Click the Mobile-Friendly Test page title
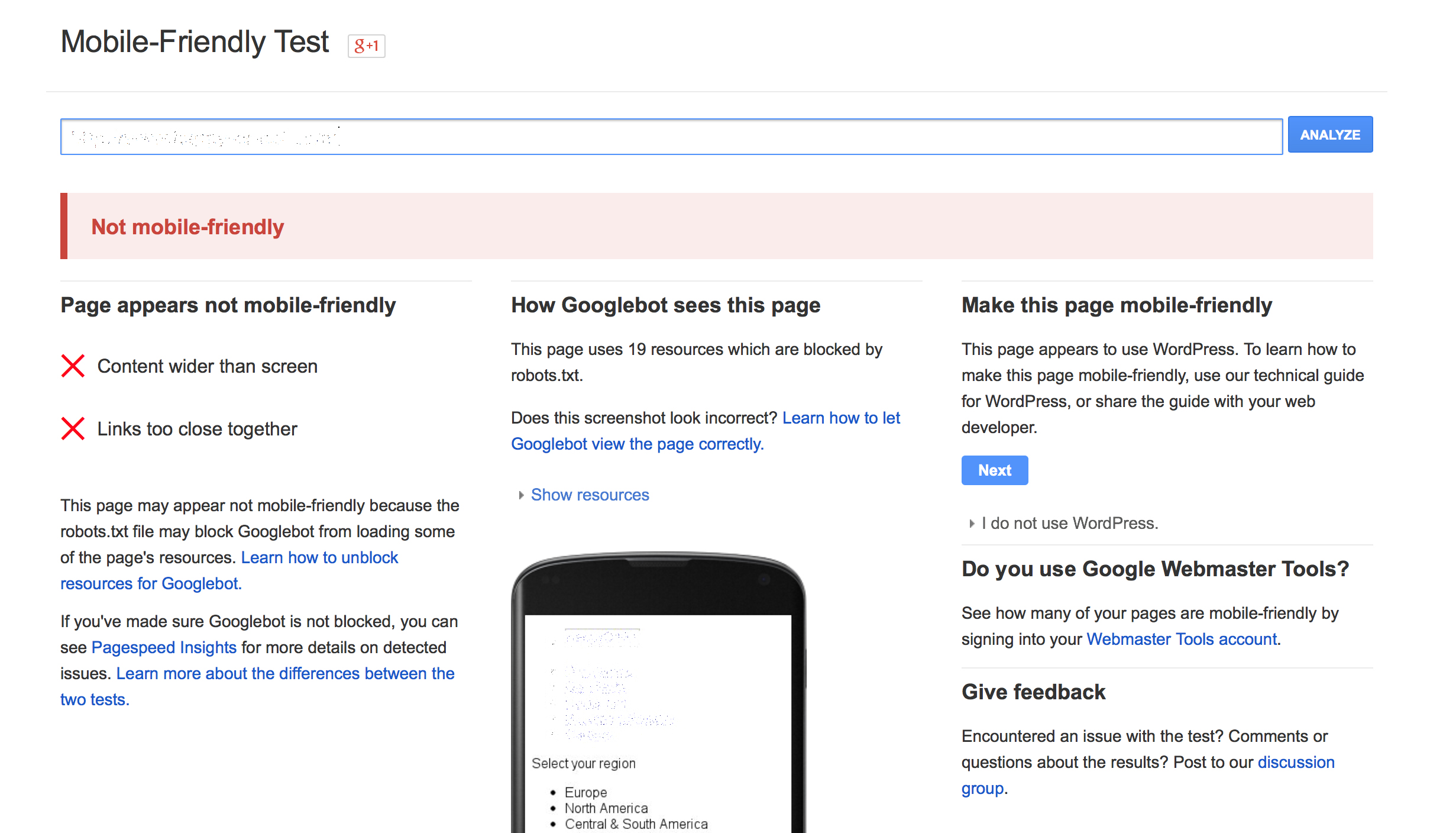The image size is (1456, 833). point(195,42)
